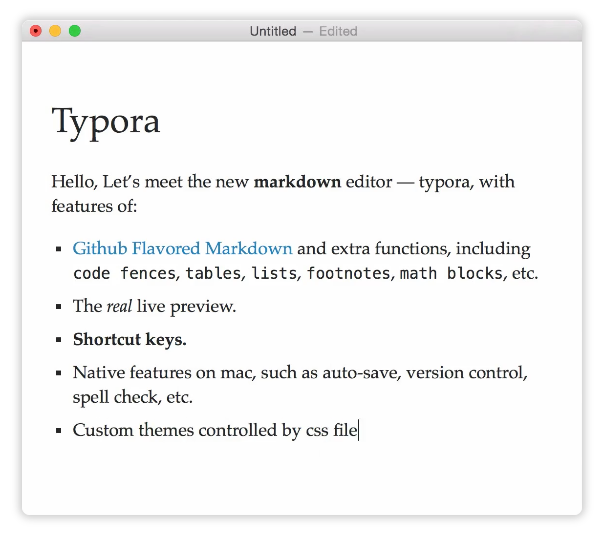
Task: Click the features of: text line
Action: (x=94, y=206)
